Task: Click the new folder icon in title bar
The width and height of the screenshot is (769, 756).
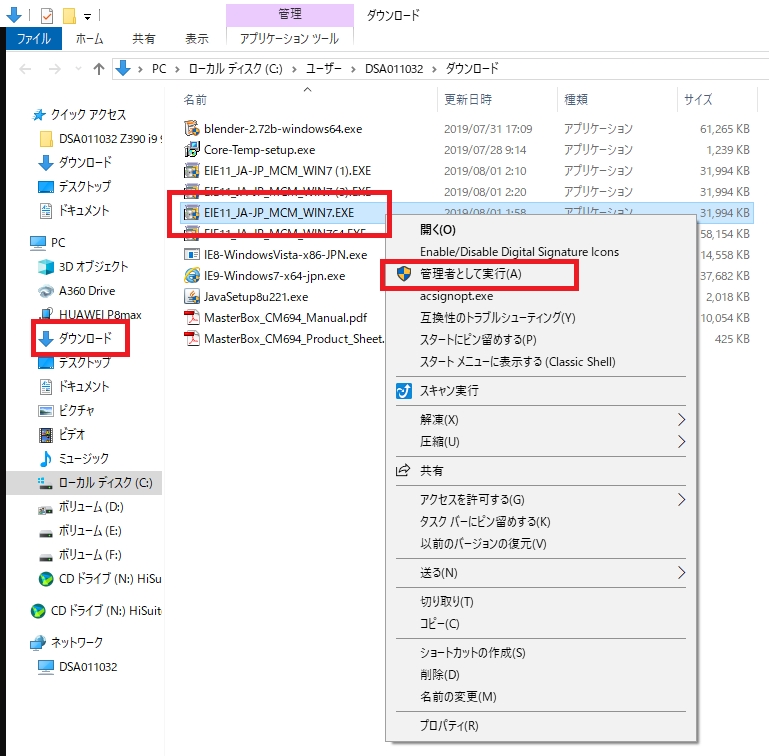Action: [69, 16]
